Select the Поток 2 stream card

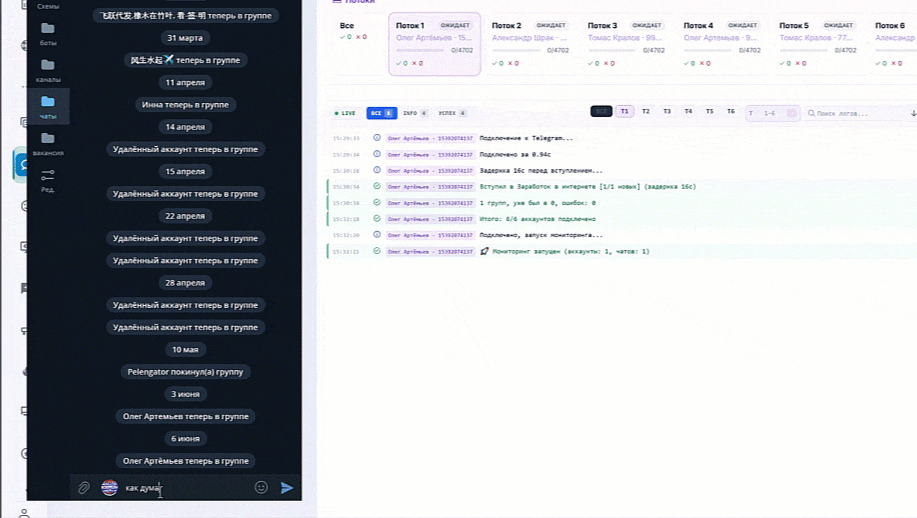[x=530, y=44]
